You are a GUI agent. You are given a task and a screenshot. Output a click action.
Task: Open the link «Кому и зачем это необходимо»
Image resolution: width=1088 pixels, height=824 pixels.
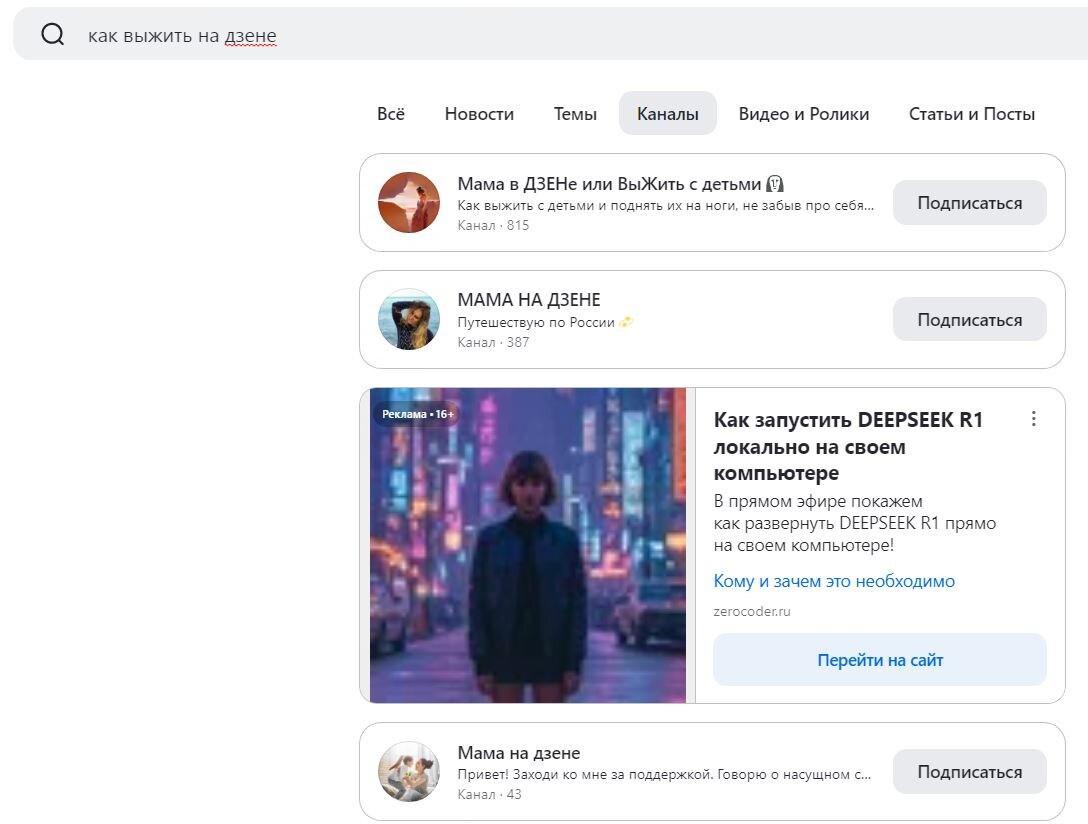click(x=833, y=581)
